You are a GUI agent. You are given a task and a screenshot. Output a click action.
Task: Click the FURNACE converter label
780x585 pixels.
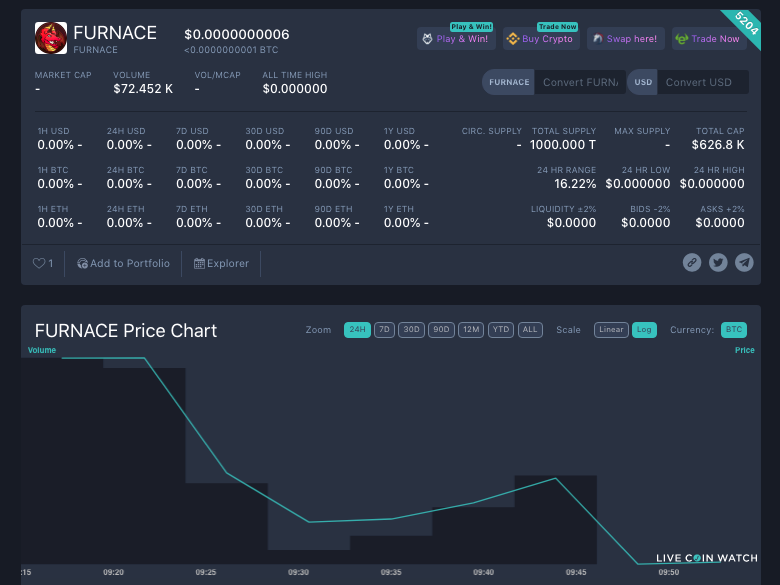click(x=508, y=82)
